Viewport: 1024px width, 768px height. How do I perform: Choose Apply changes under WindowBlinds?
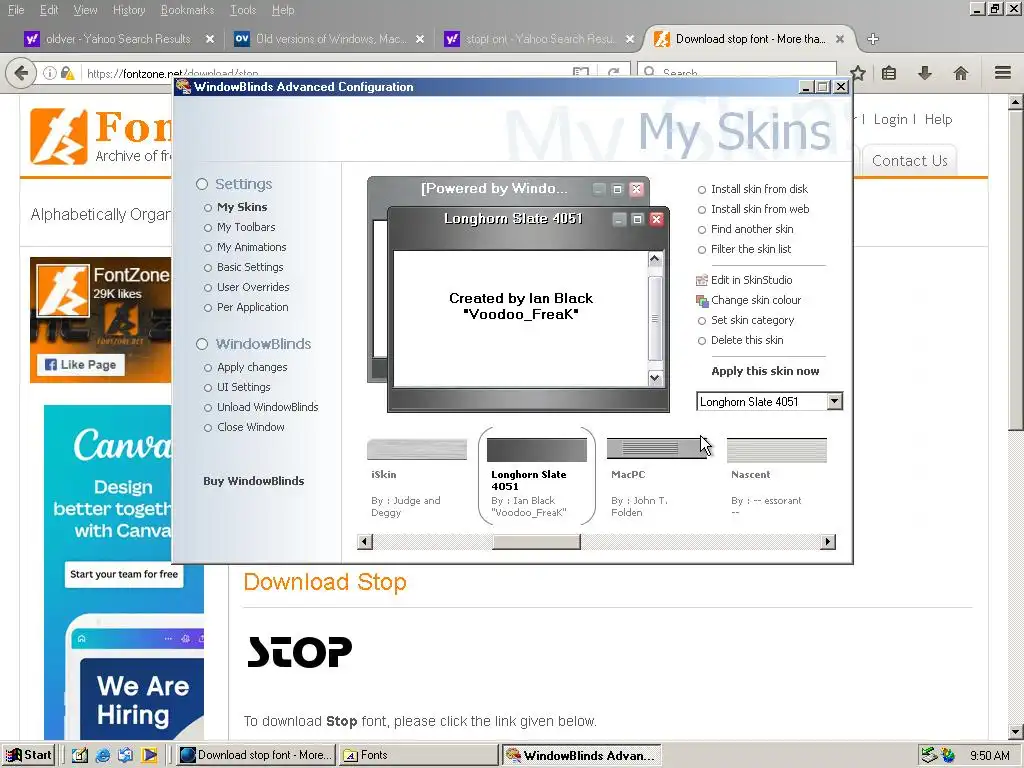click(251, 367)
